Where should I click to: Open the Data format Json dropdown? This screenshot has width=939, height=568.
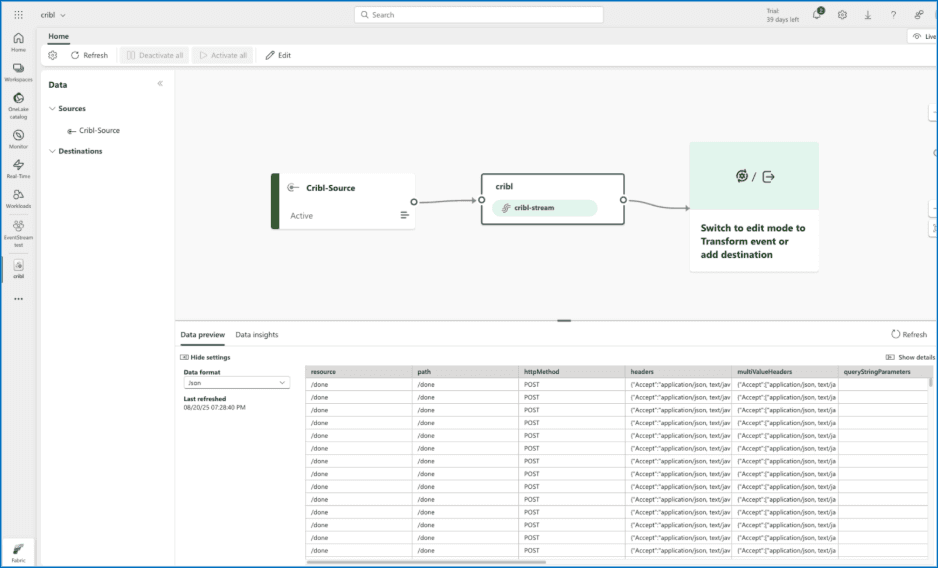tap(237, 382)
